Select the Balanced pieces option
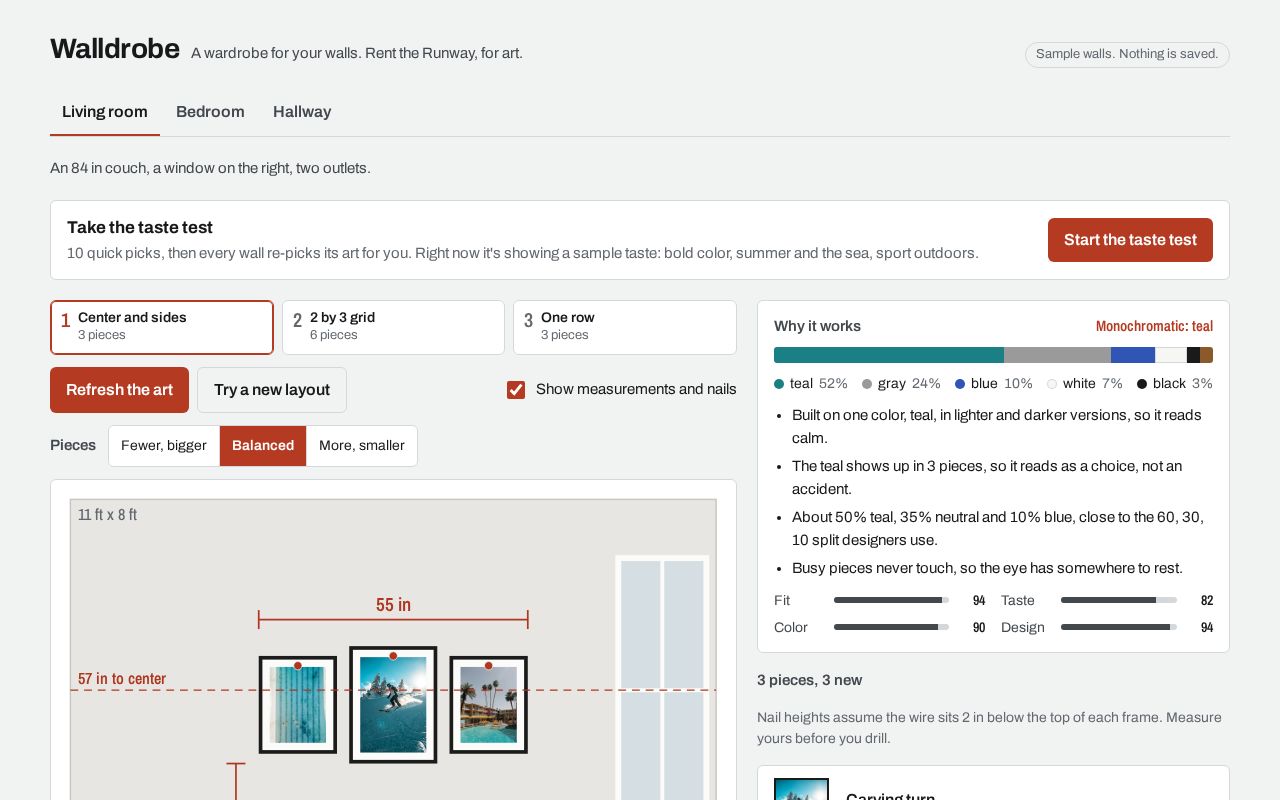The image size is (1280, 800). [263, 446]
